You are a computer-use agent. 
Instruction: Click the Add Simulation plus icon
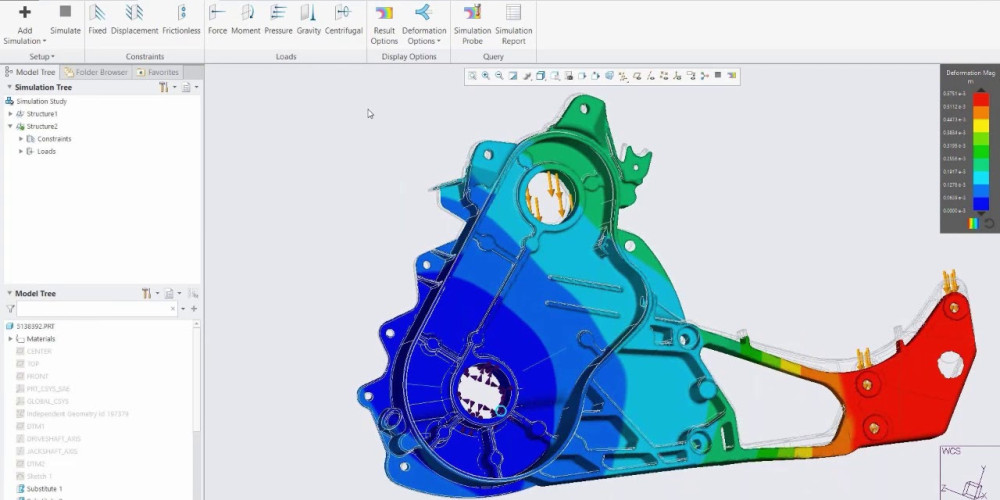pyautogui.click(x=25, y=12)
